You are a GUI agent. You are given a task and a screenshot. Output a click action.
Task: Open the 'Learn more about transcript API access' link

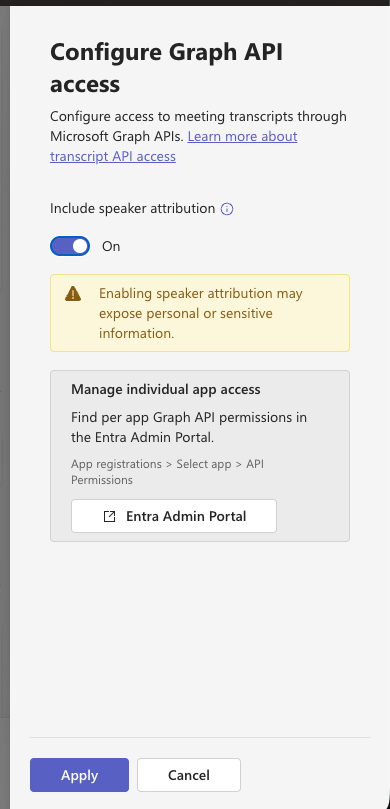point(174,146)
